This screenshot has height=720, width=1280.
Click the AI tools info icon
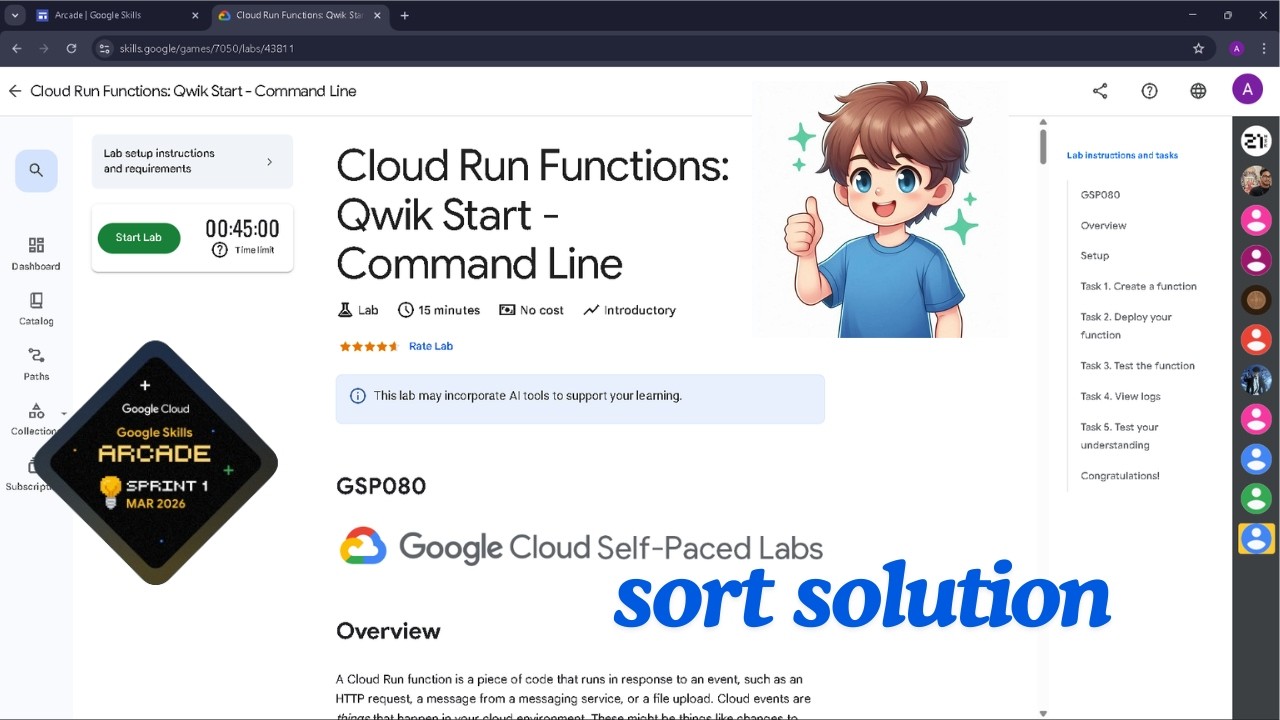pyautogui.click(x=358, y=396)
